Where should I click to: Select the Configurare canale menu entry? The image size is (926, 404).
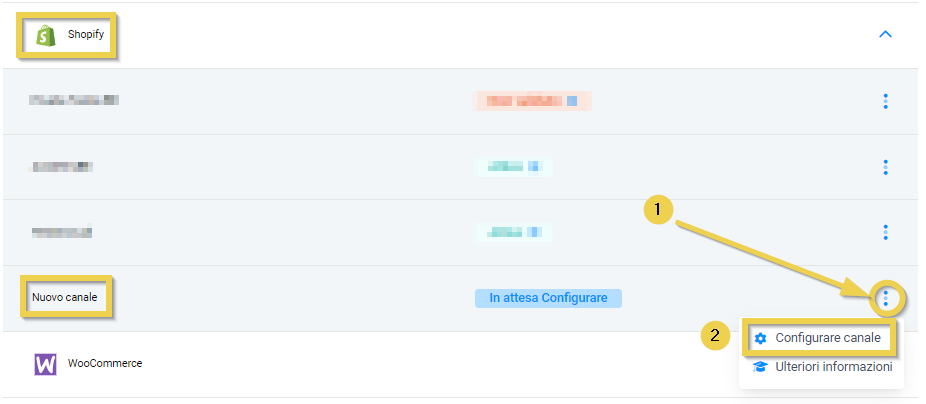point(827,338)
